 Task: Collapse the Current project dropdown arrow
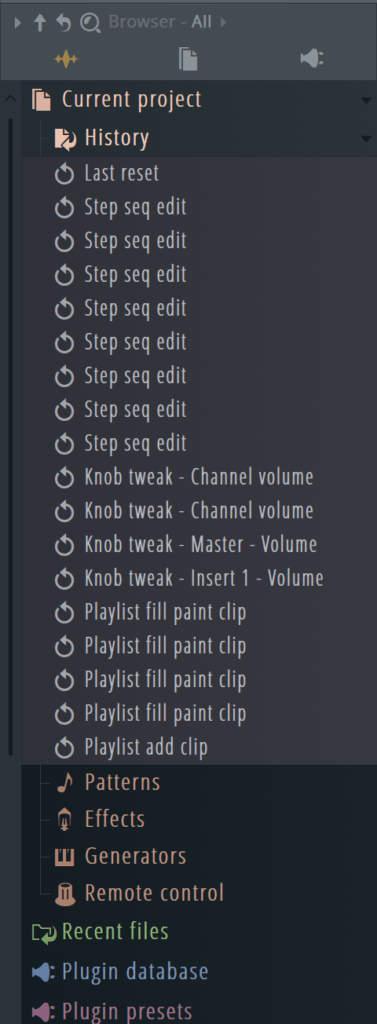click(x=365, y=101)
